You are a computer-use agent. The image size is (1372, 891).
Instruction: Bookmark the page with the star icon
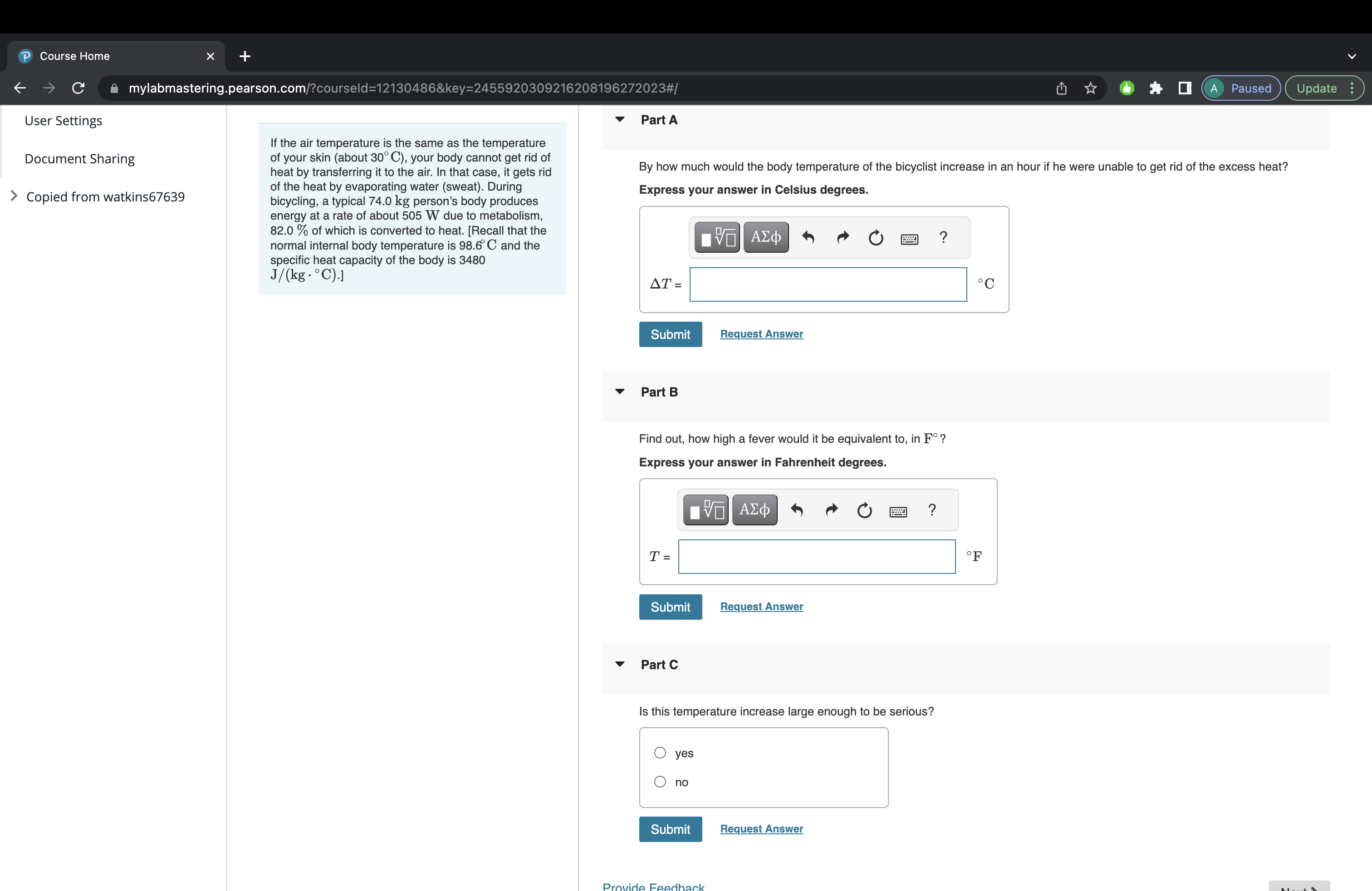[x=1090, y=88]
